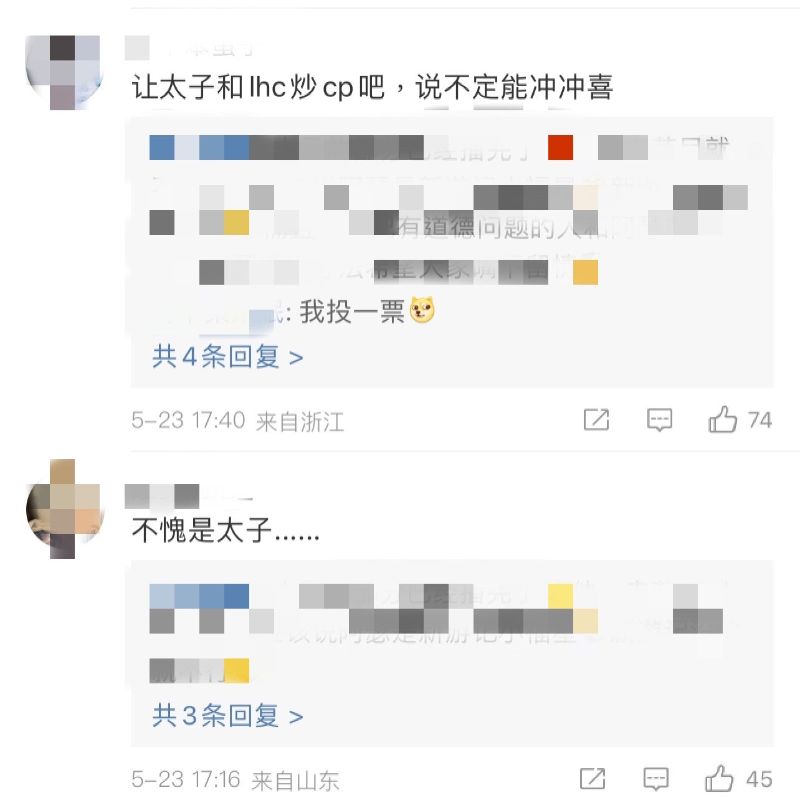Share the comment posted at 17:40

[x=596, y=419]
